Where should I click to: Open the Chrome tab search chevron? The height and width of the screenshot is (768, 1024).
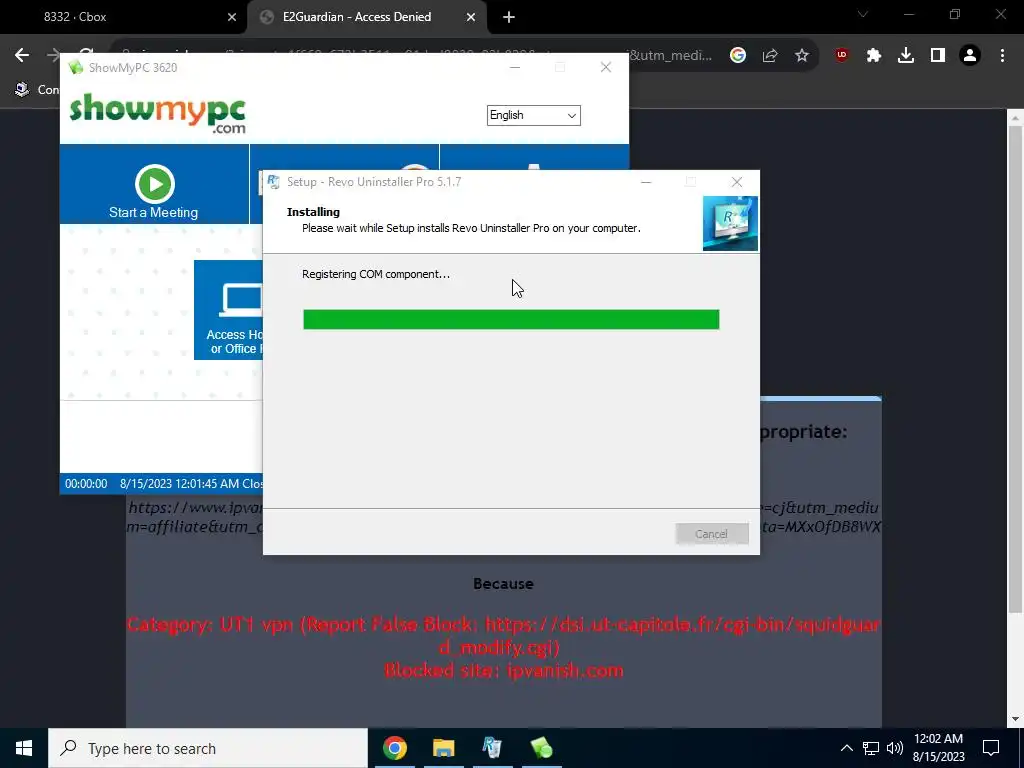(863, 14)
